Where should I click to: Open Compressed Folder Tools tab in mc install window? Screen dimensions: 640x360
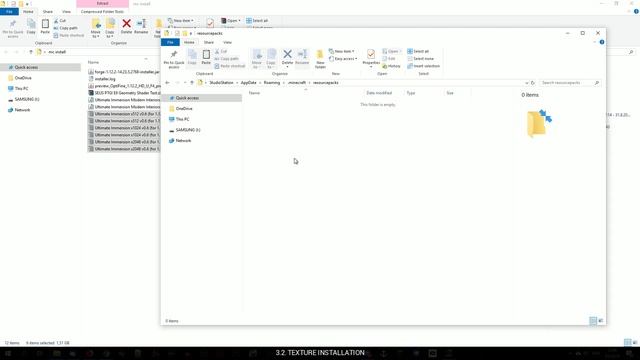102,12
